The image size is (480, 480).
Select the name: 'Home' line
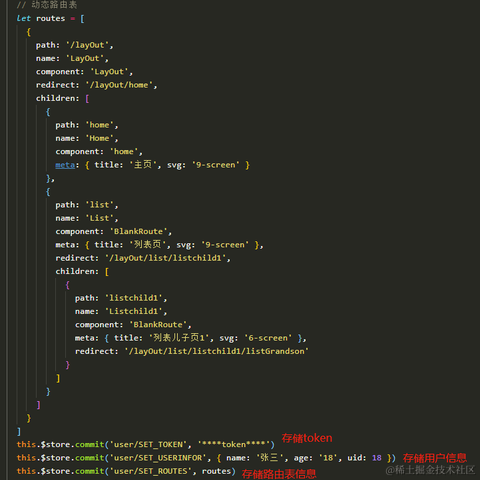point(87,138)
